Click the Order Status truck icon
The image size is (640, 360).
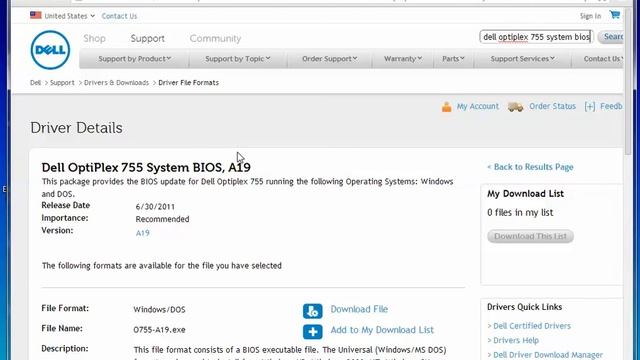click(516, 107)
